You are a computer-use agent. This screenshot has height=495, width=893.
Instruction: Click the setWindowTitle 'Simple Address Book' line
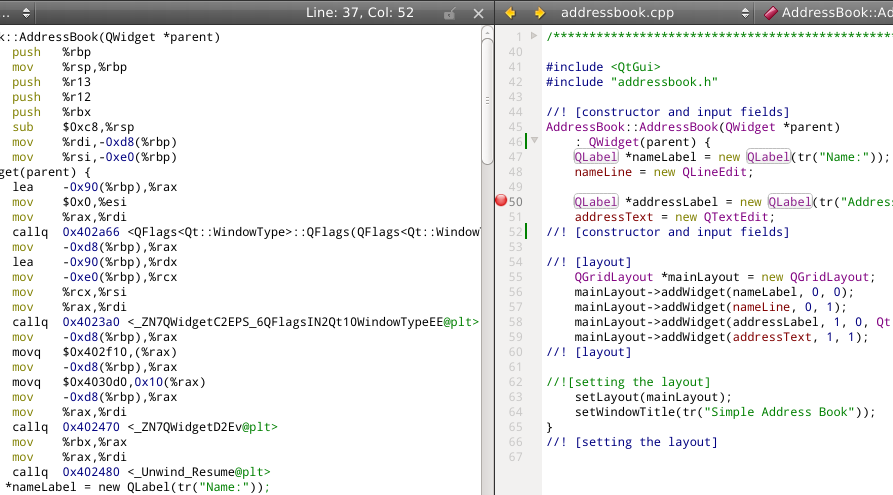coord(724,412)
